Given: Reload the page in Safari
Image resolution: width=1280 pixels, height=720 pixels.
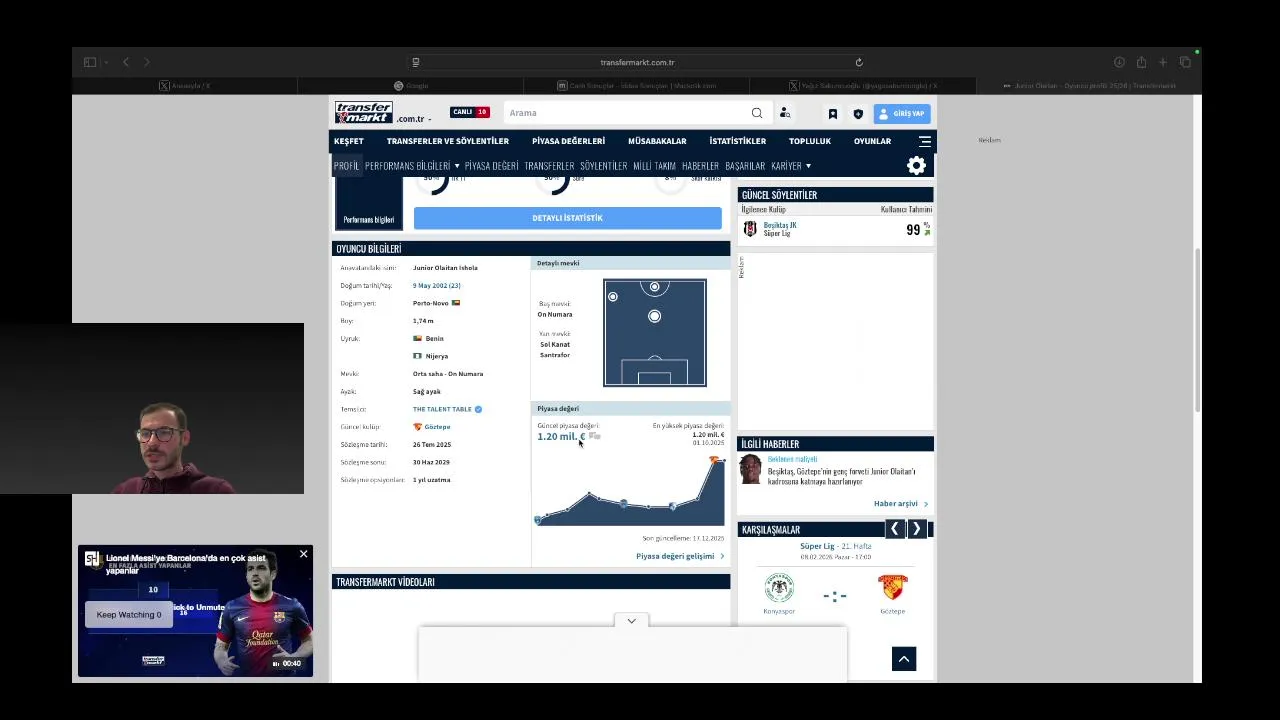Looking at the screenshot, I should coord(859,62).
